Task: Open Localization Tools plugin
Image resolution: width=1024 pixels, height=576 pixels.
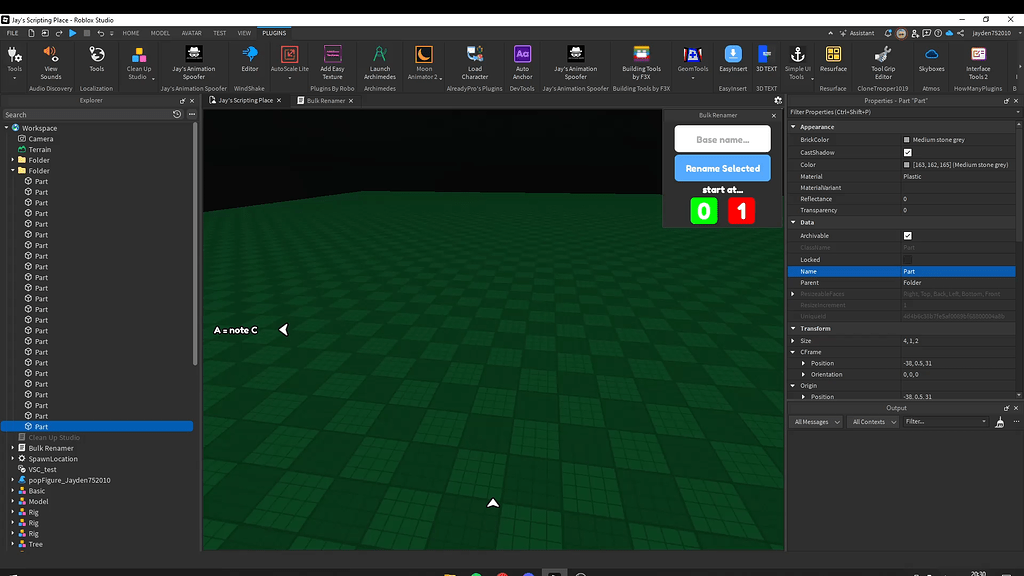Action: click(x=97, y=59)
